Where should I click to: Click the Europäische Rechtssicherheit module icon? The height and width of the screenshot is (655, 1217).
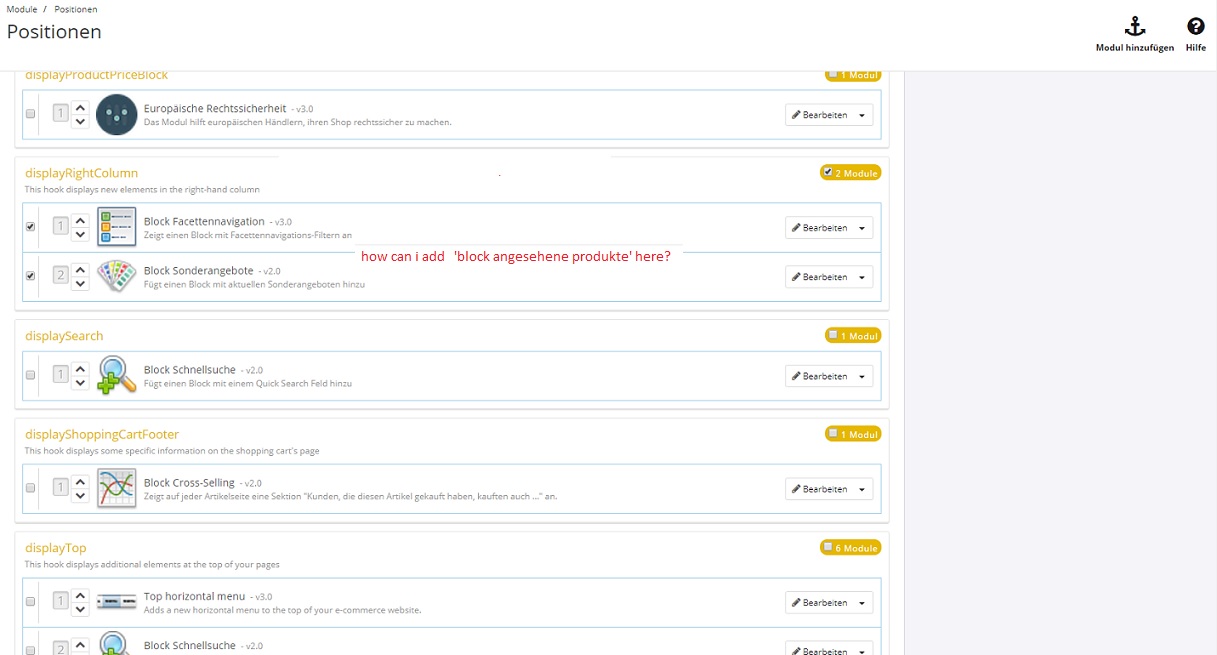(116, 114)
